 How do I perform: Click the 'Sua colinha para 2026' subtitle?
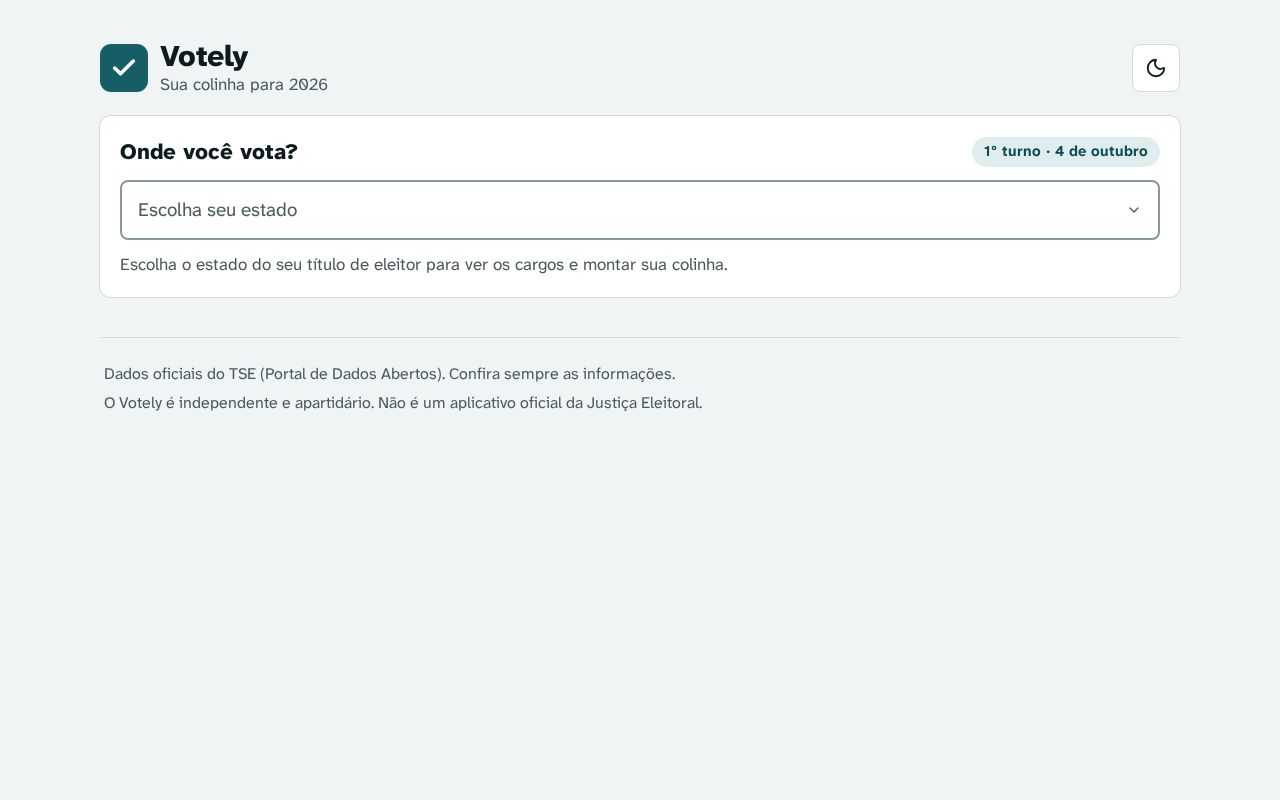[244, 85]
